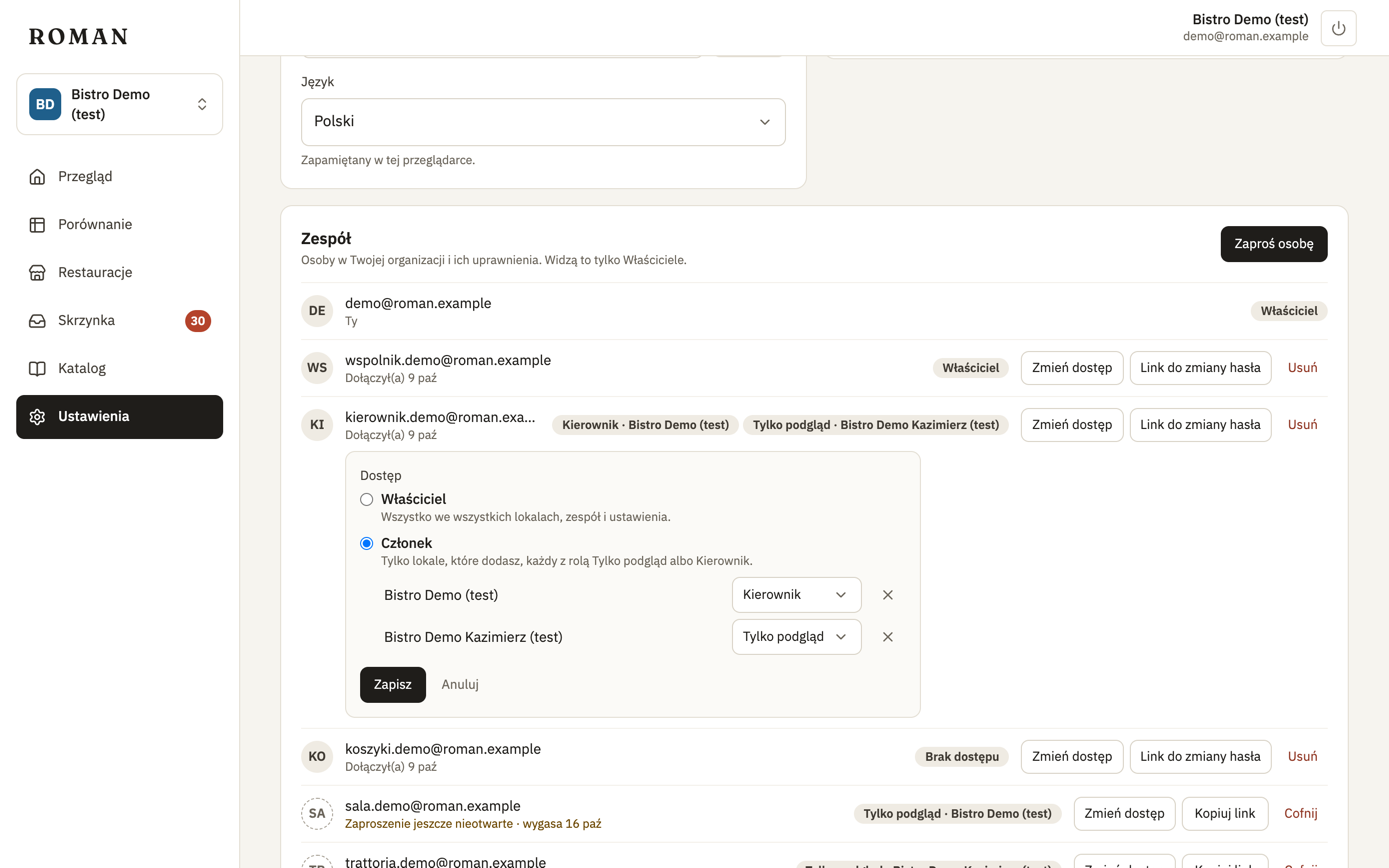The image size is (1389, 868).
Task: Click the power logout icon
Action: point(1338,28)
